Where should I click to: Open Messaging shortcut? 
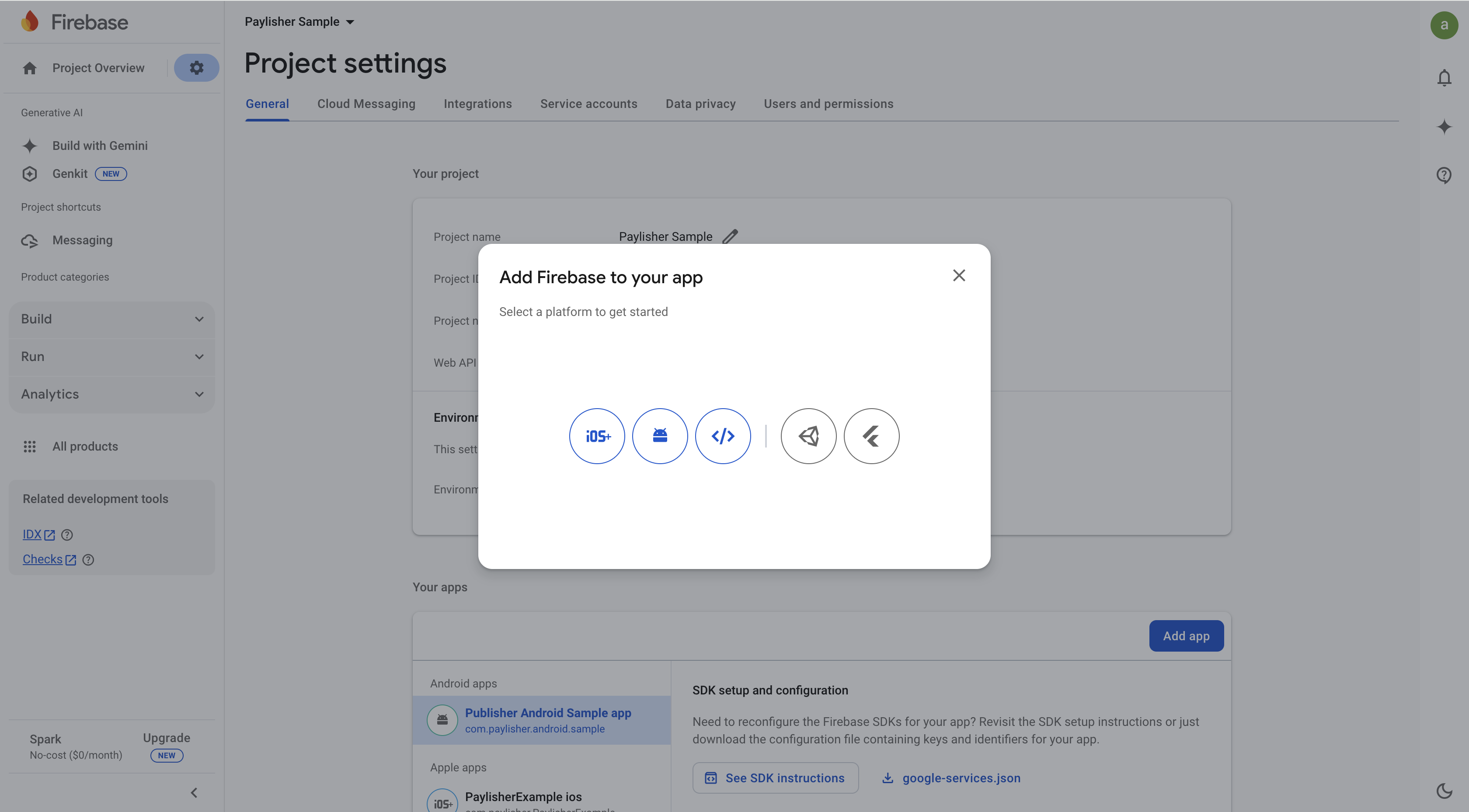pyautogui.click(x=82, y=240)
